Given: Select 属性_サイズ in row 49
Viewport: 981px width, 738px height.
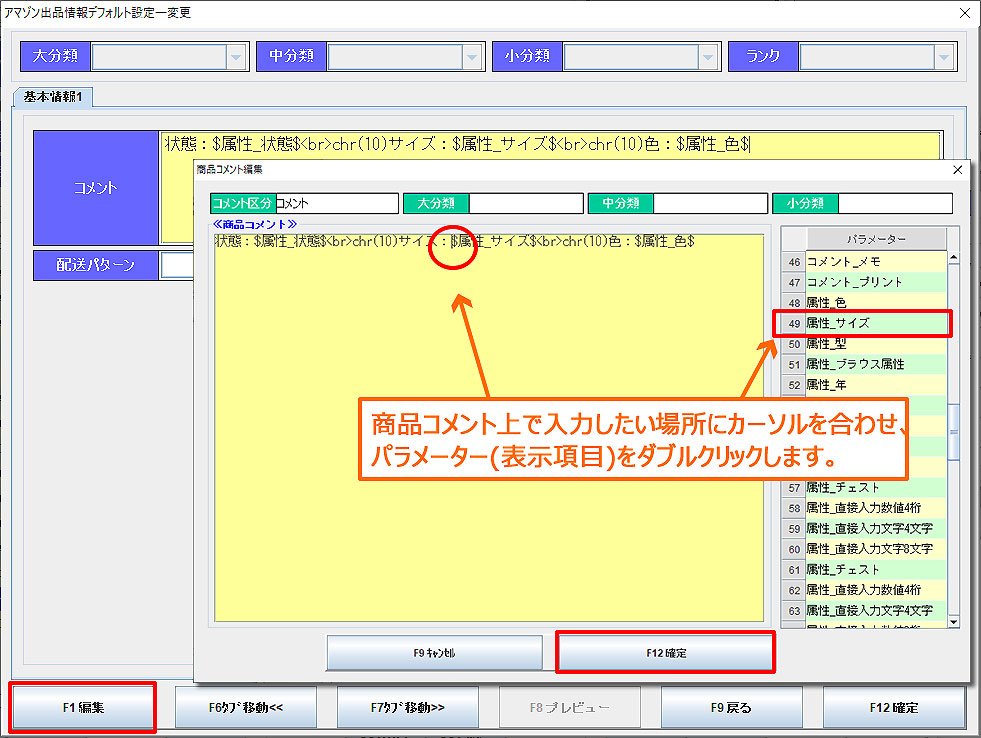Looking at the screenshot, I should (875, 323).
